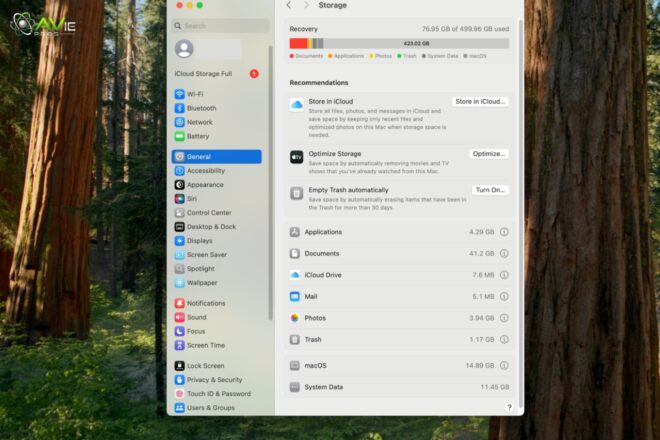Click the Photos row label

(315, 318)
